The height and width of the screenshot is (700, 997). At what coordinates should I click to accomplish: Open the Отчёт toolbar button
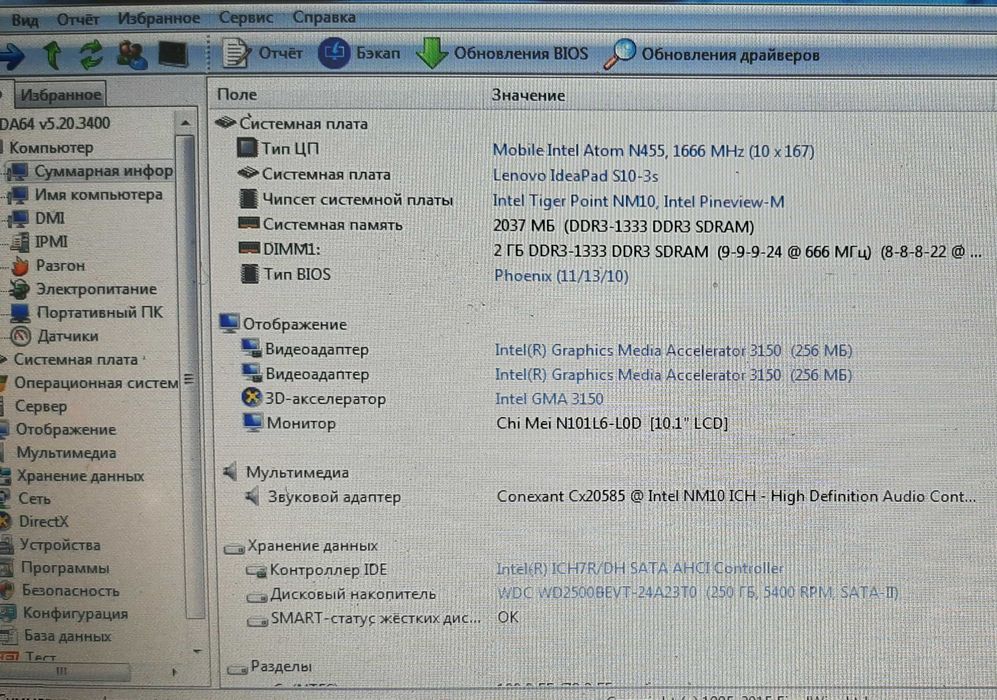point(262,53)
